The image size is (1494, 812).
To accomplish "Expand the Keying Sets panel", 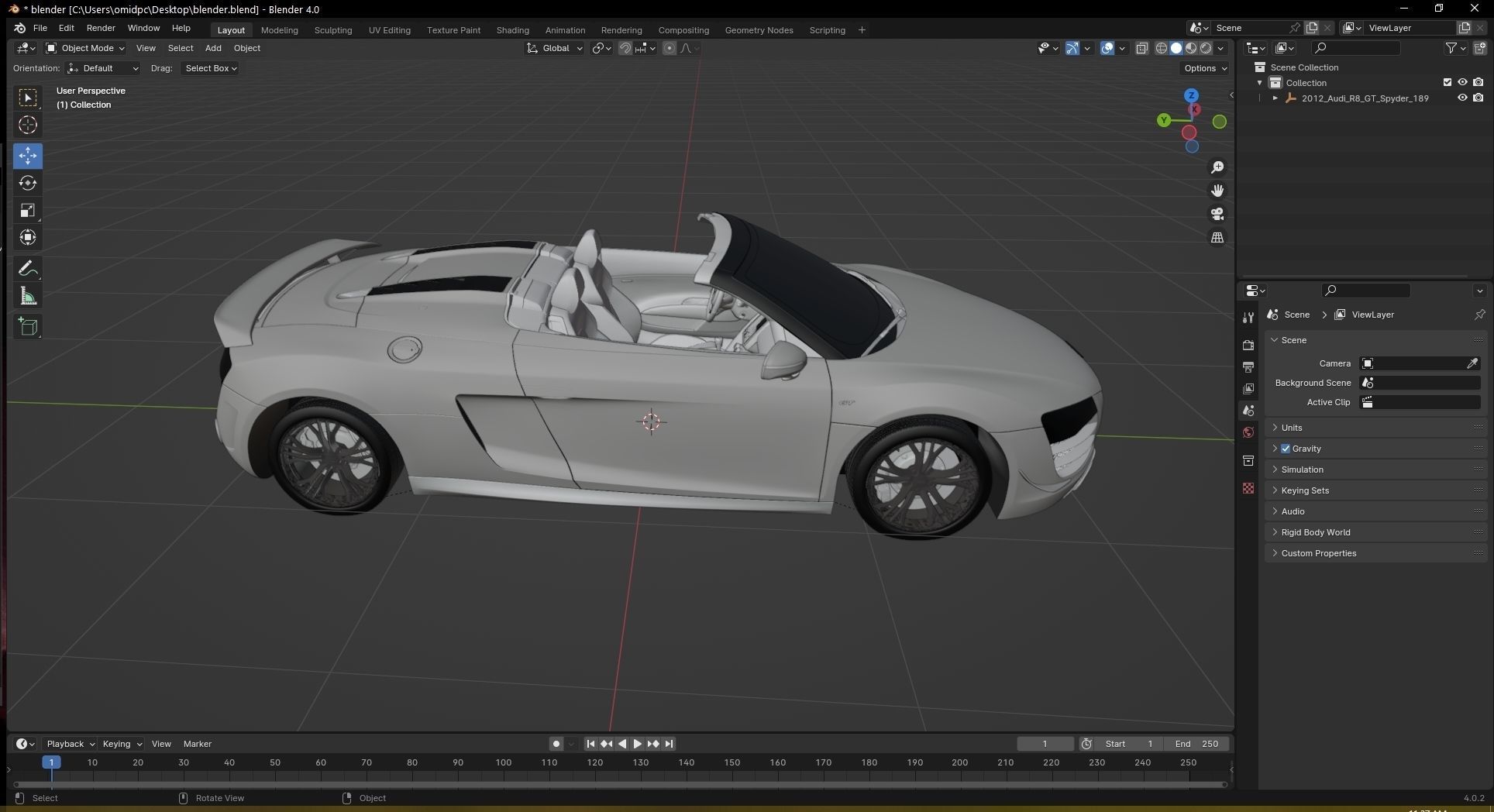I will click(x=1376, y=490).
